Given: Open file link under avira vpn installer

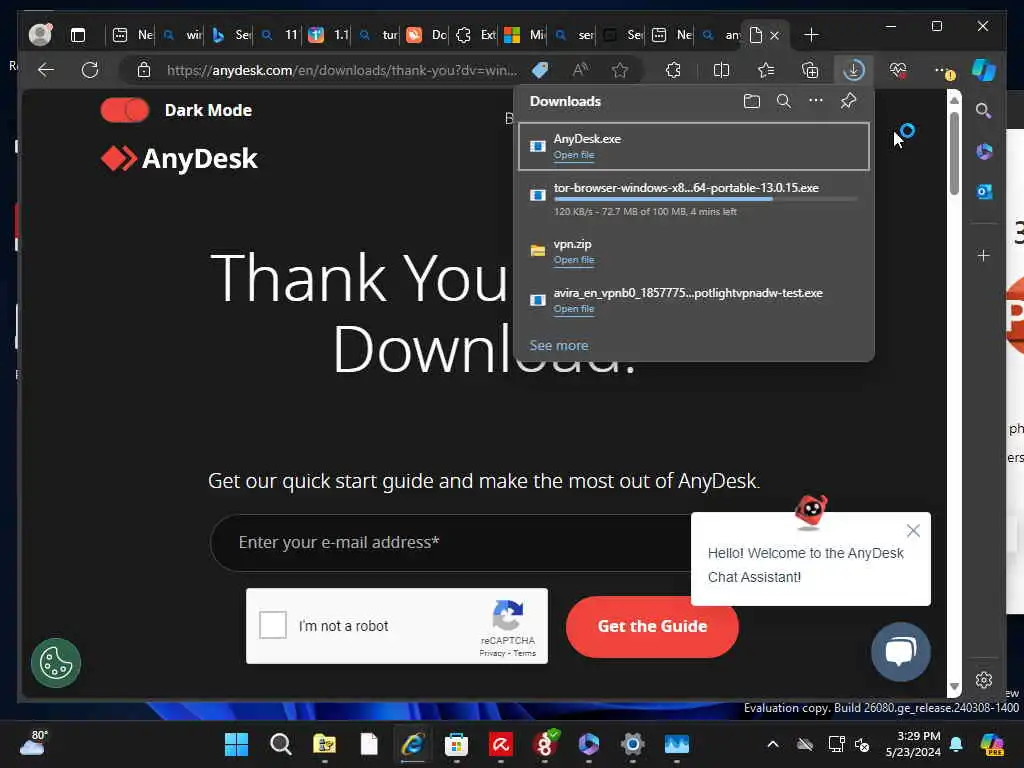Looking at the screenshot, I should 573,308.
